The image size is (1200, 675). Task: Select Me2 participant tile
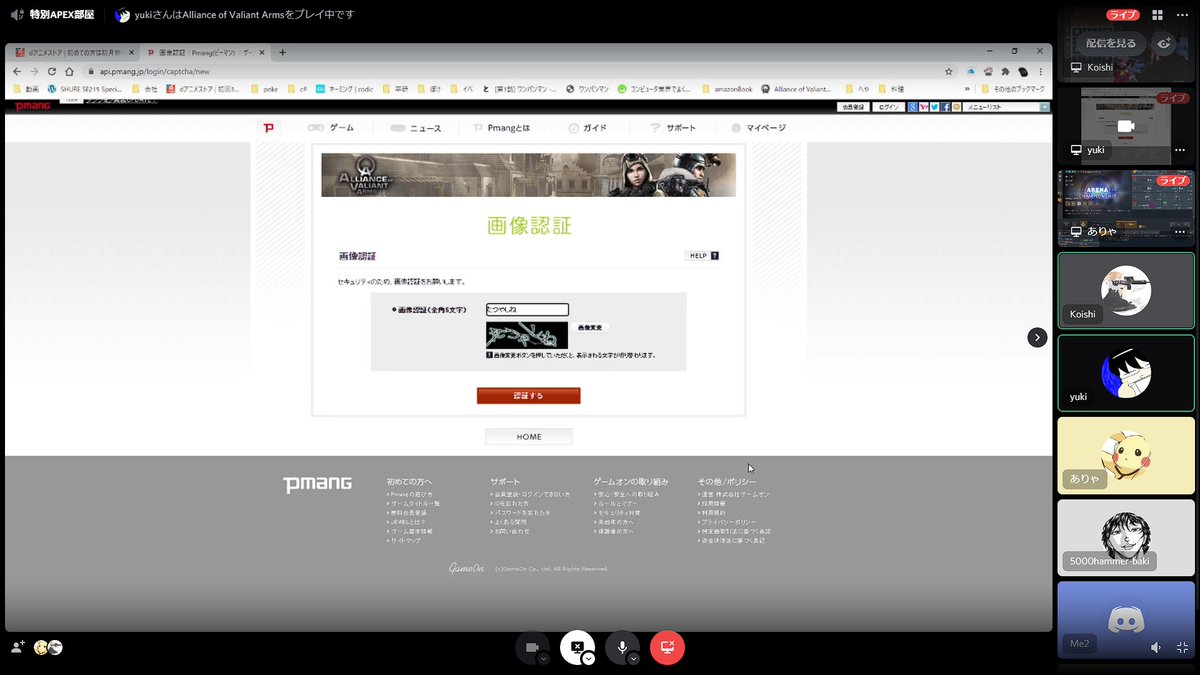pyautogui.click(x=1126, y=620)
